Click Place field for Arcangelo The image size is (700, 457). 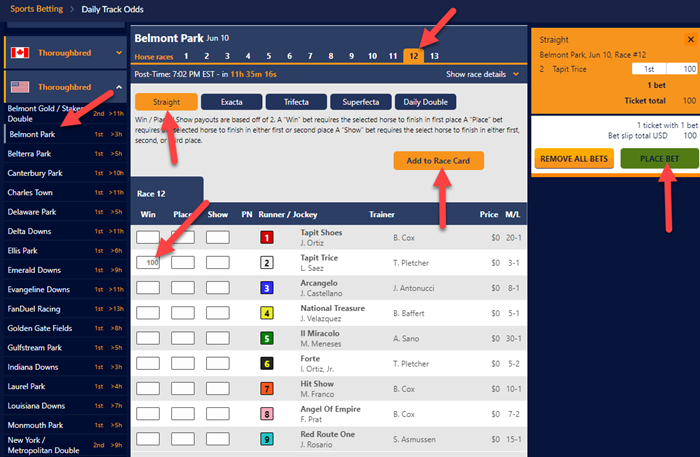[x=183, y=288]
